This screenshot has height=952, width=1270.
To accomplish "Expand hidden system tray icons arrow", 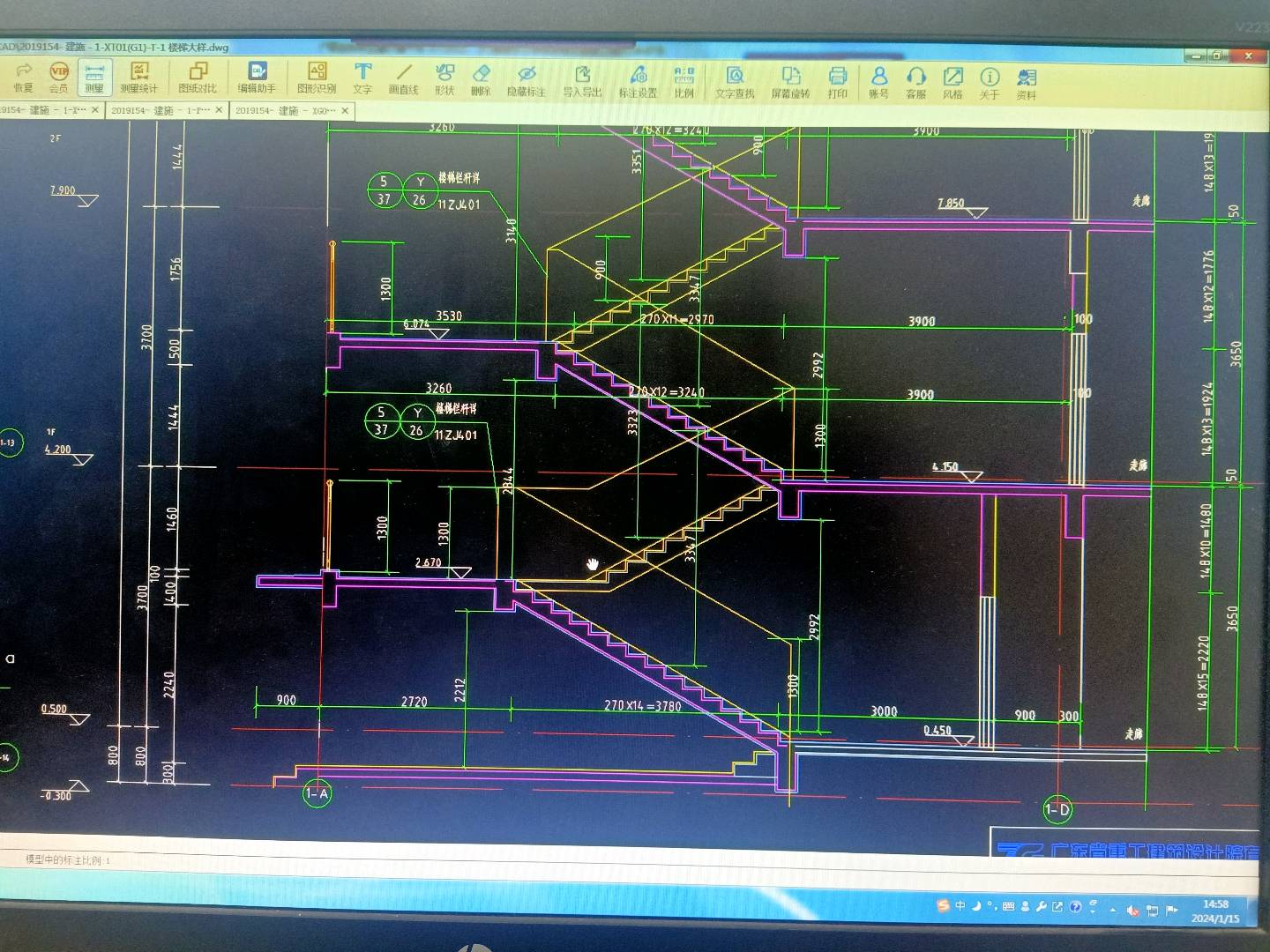I will pyautogui.click(x=1113, y=909).
